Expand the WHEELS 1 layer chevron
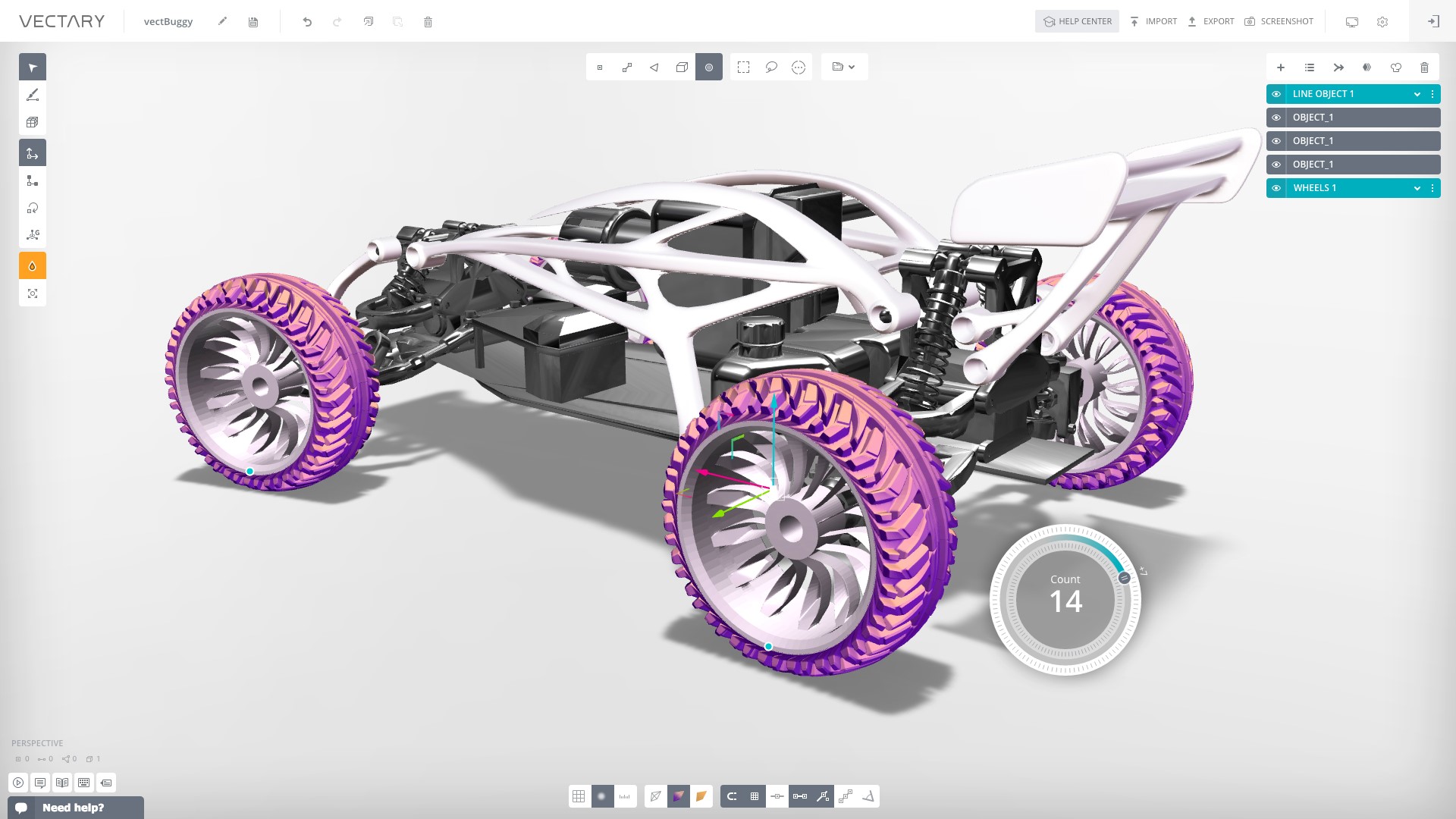Viewport: 1456px width, 819px height. click(x=1417, y=188)
